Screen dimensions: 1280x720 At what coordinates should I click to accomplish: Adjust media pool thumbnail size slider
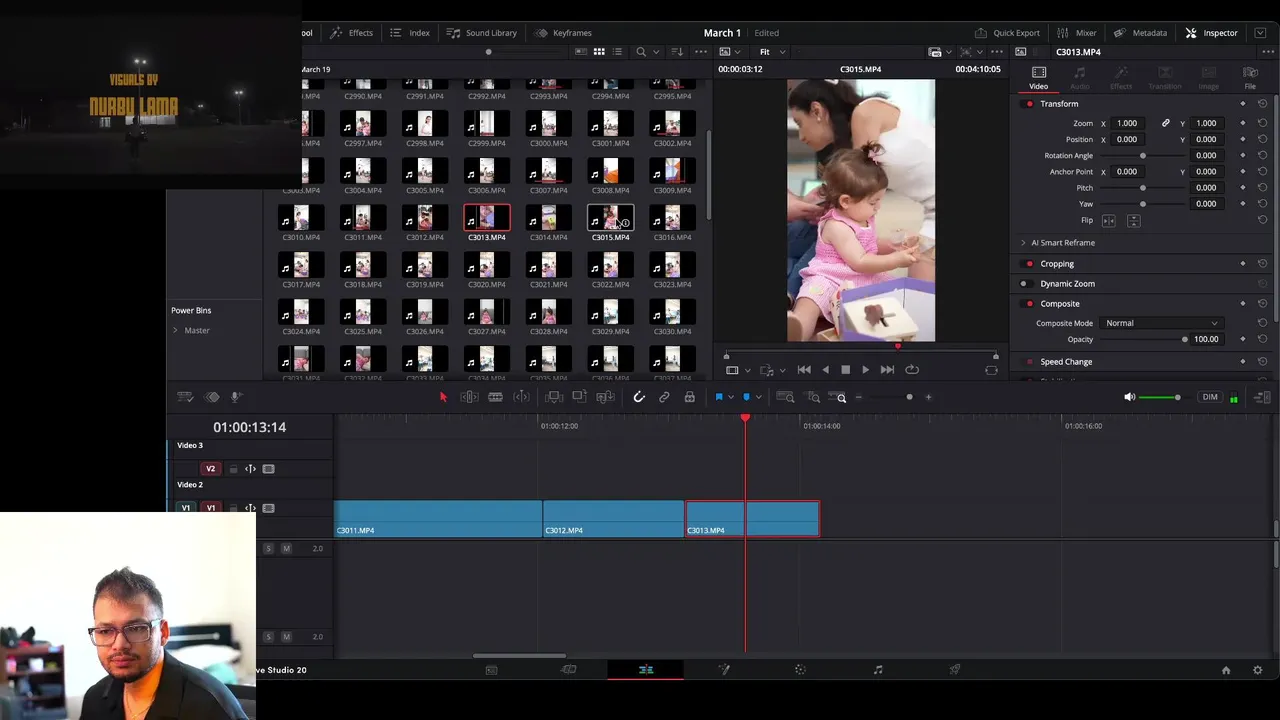(x=488, y=52)
